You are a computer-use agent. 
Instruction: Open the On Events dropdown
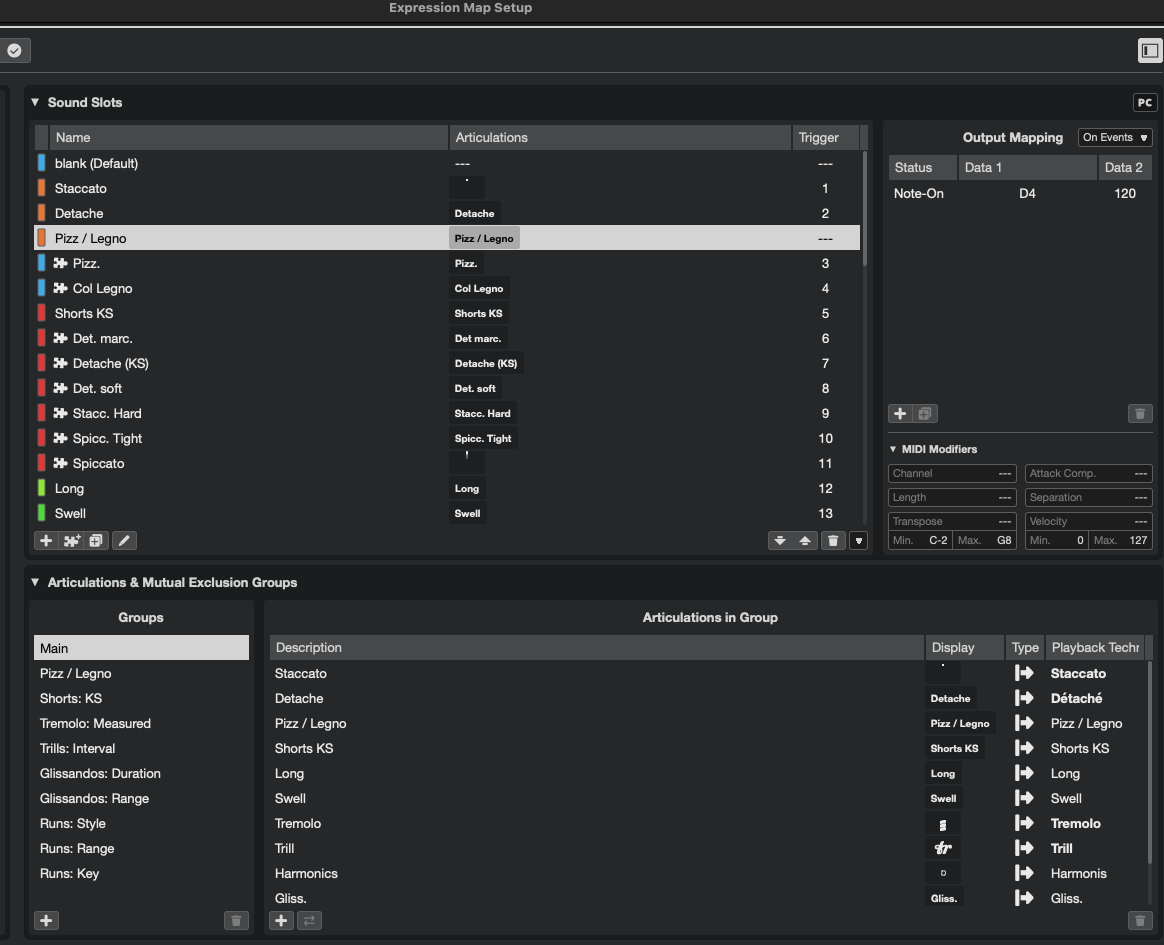tap(1114, 137)
